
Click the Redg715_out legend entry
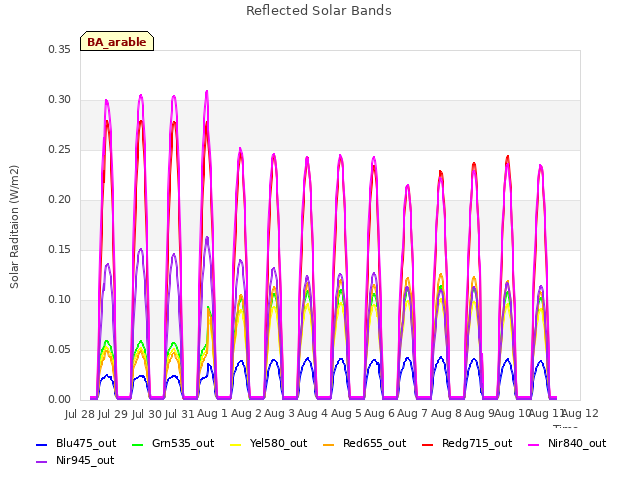point(467,443)
